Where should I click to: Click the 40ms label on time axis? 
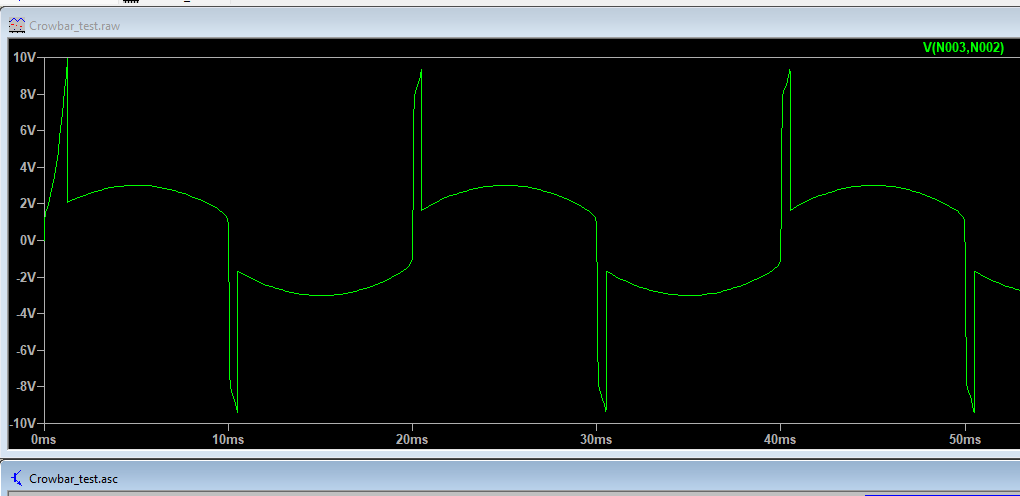pyautogui.click(x=780, y=440)
